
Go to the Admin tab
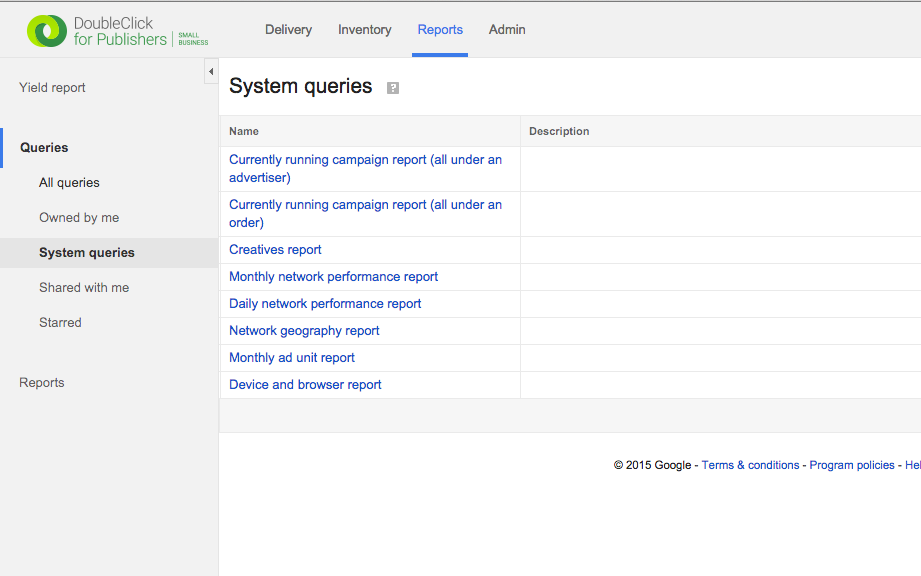point(507,30)
